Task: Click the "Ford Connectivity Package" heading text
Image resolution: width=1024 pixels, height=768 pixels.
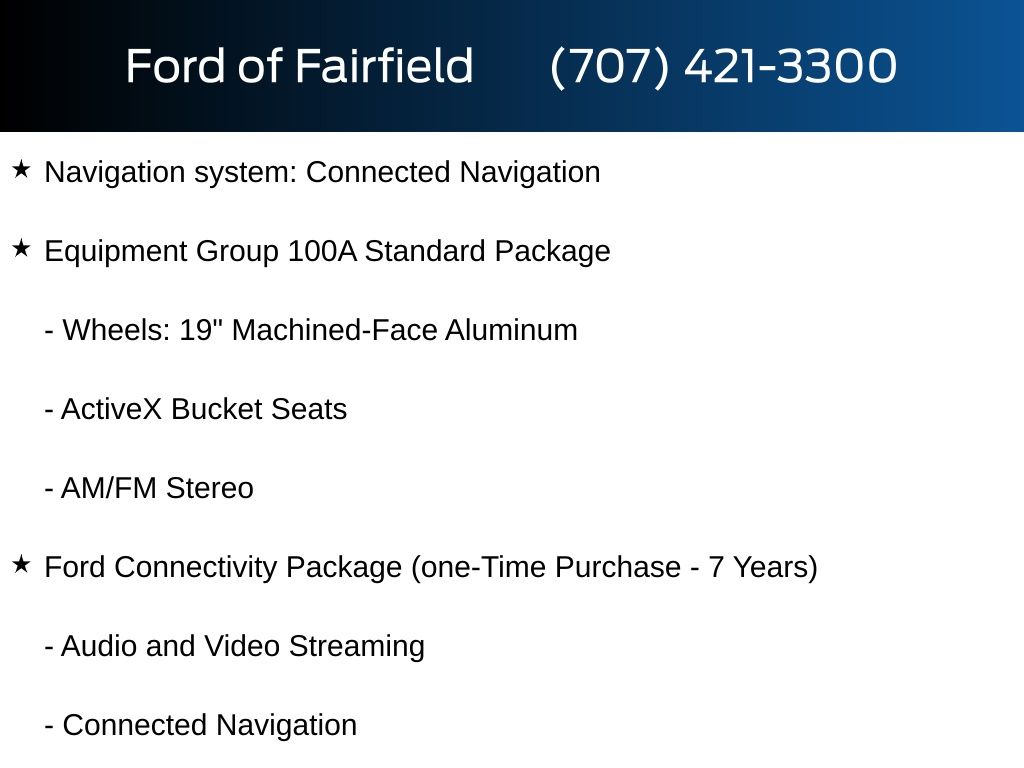Action: (x=223, y=567)
